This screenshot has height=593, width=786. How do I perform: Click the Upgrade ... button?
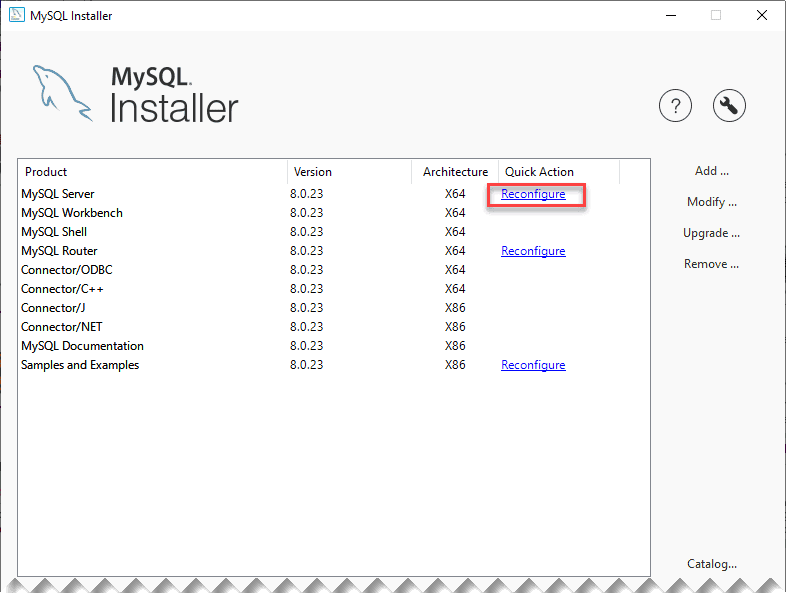pos(711,233)
